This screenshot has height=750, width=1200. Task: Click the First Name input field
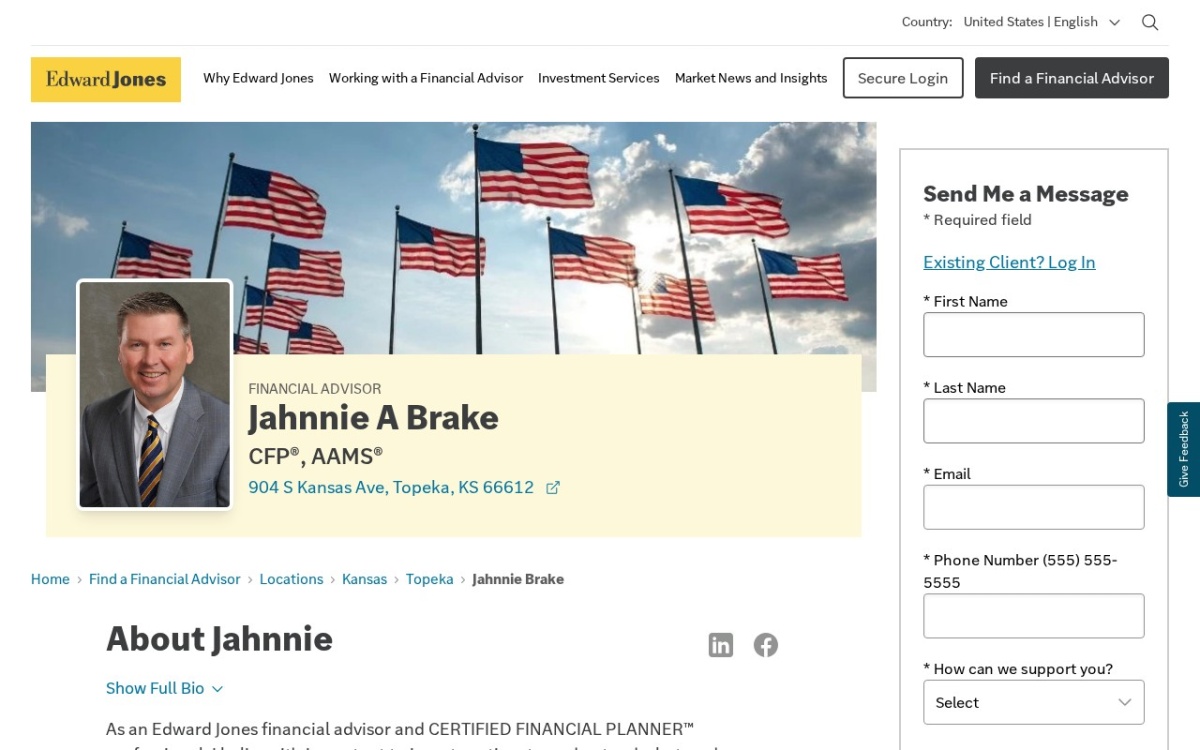(x=1033, y=335)
